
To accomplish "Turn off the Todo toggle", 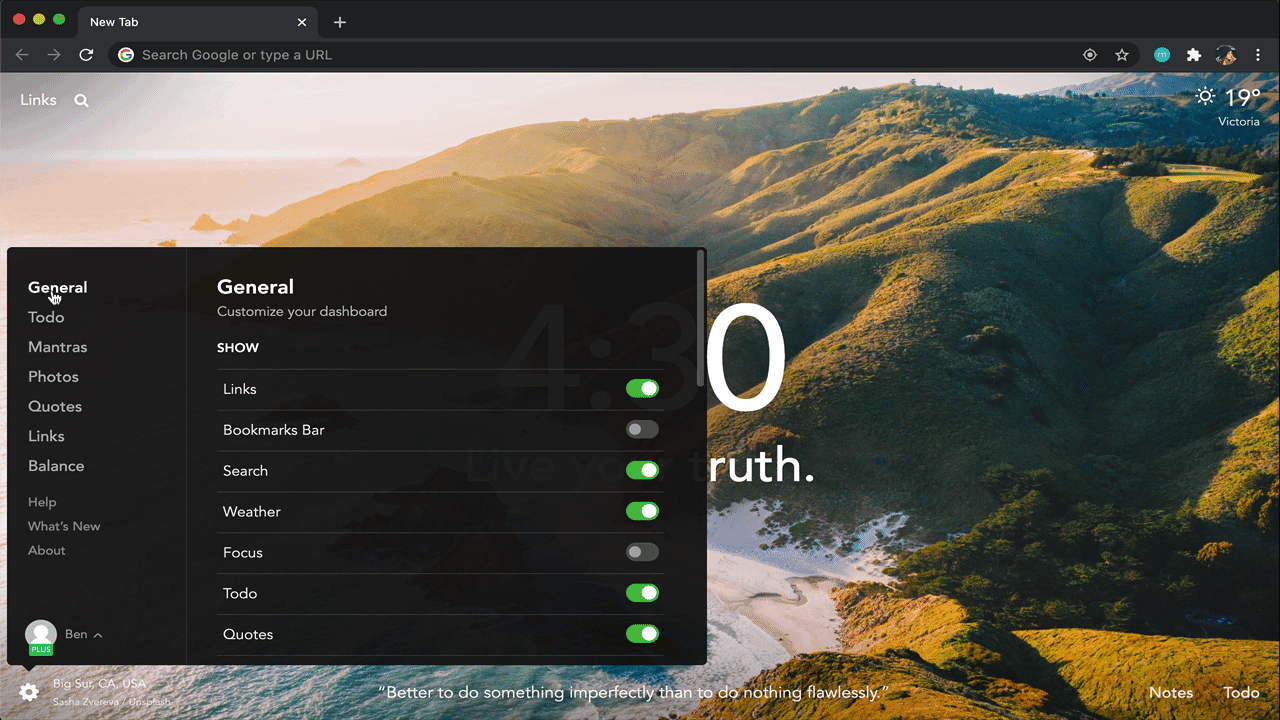I will [x=642, y=593].
